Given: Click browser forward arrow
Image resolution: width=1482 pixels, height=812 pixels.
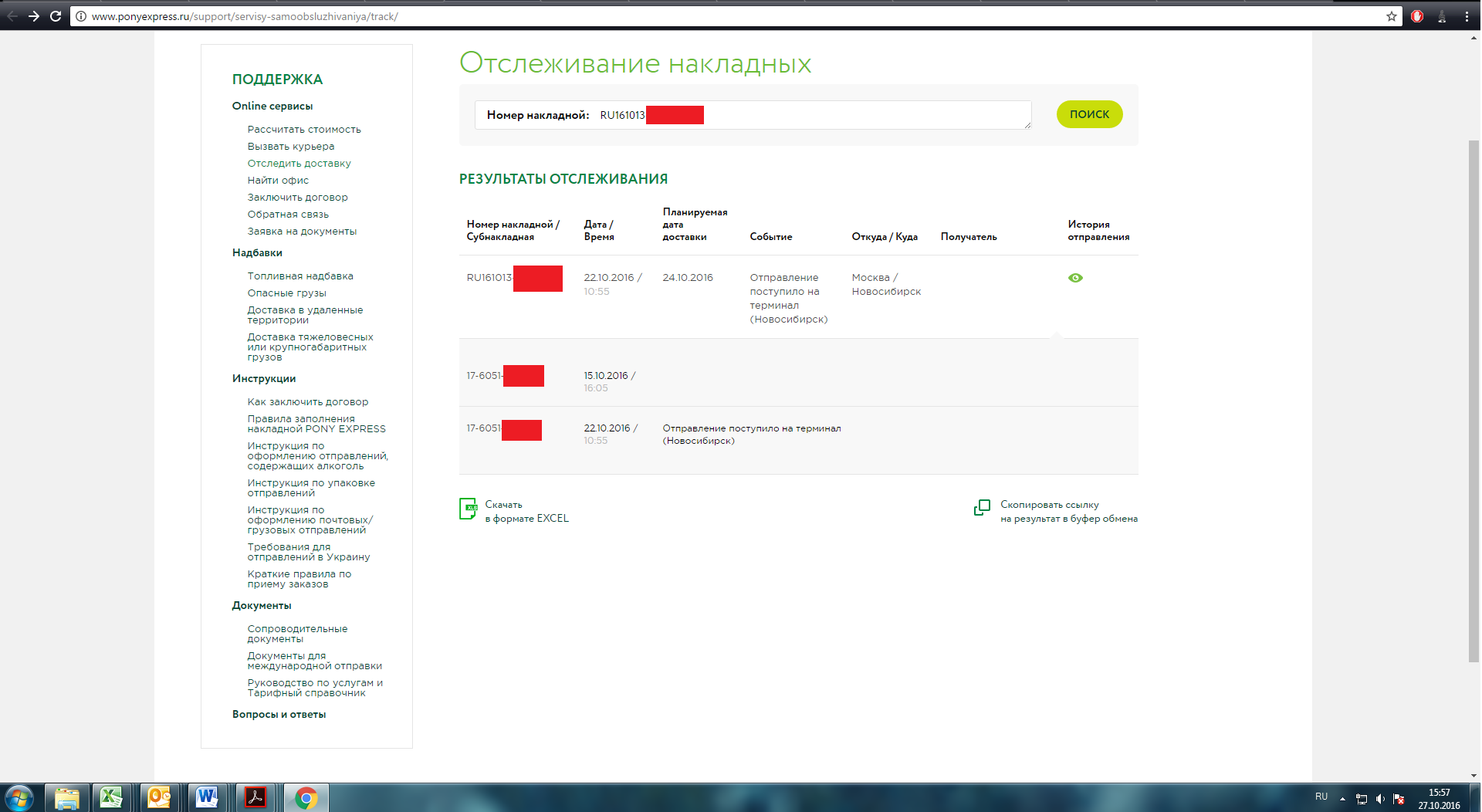Looking at the screenshot, I should pyautogui.click(x=34, y=16).
